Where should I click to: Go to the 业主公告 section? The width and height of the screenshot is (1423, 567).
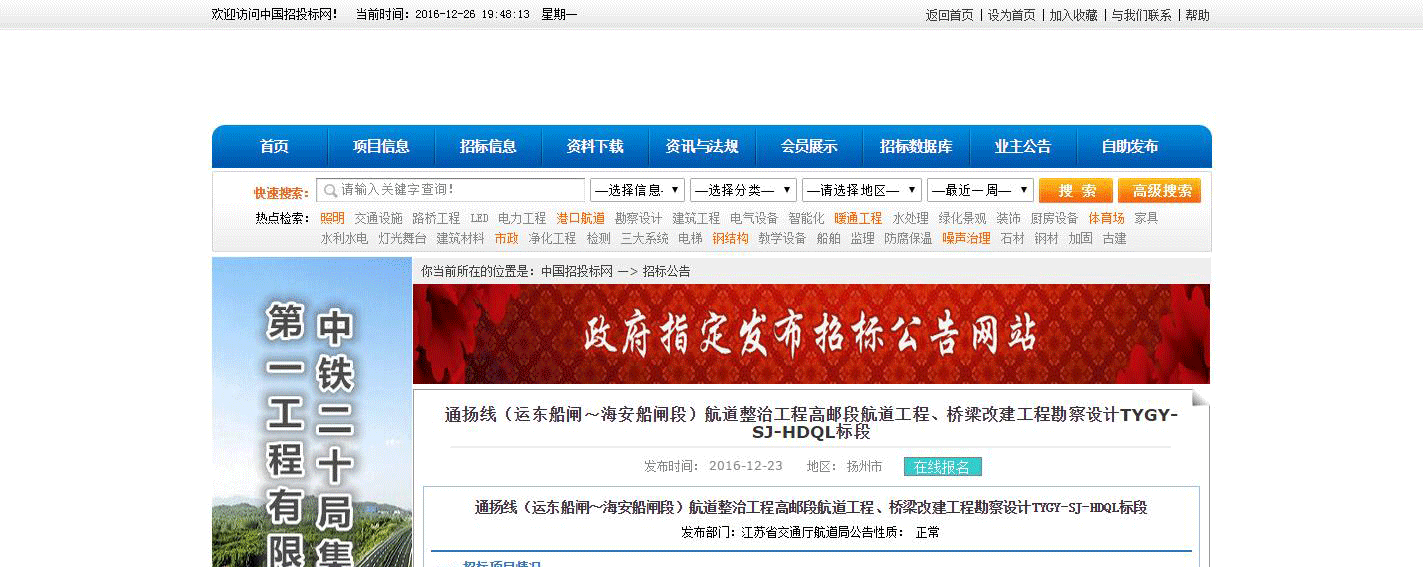pyautogui.click(x=1023, y=147)
